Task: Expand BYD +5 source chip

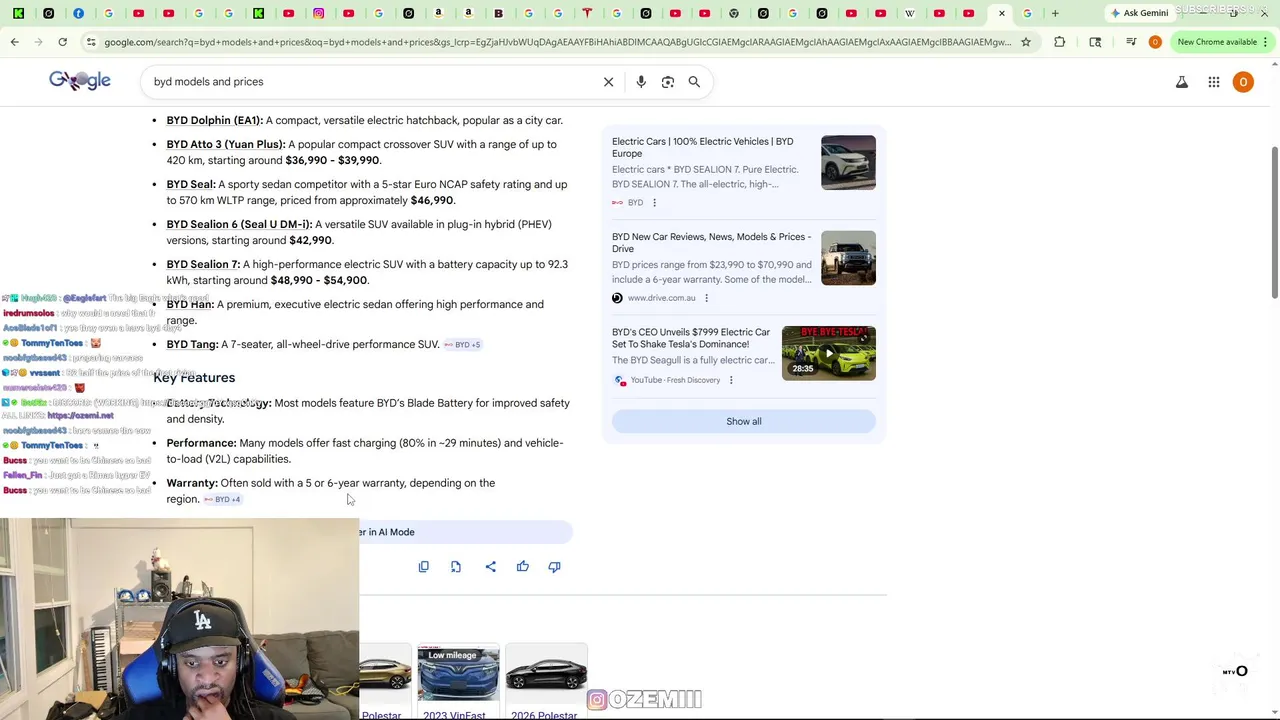Action: [463, 344]
